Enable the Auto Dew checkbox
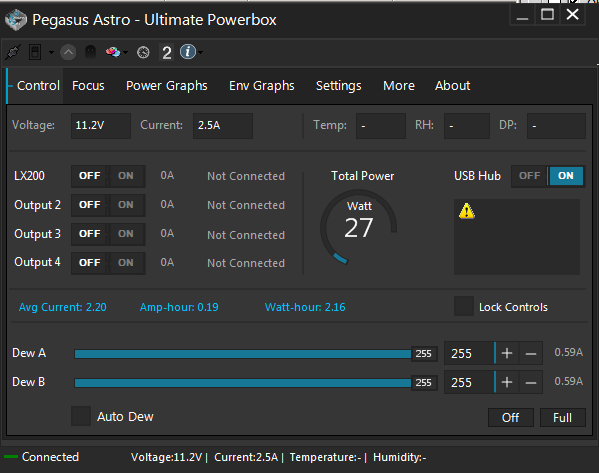This screenshot has height=473, width=599. (x=81, y=416)
